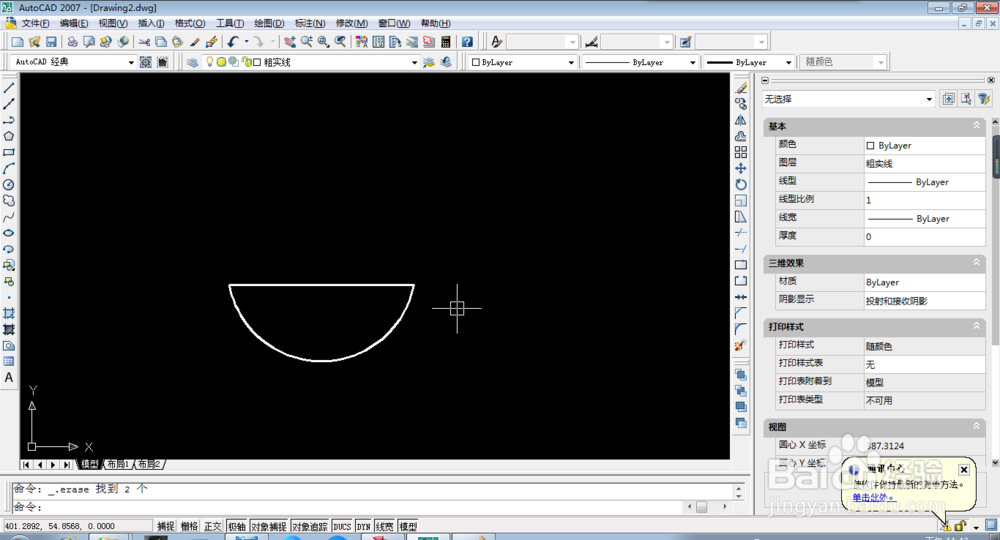Toggle 极轴 polar tracking in status bar
Image resolution: width=1000 pixels, height=540 pixels.
[x=237, y=527]
